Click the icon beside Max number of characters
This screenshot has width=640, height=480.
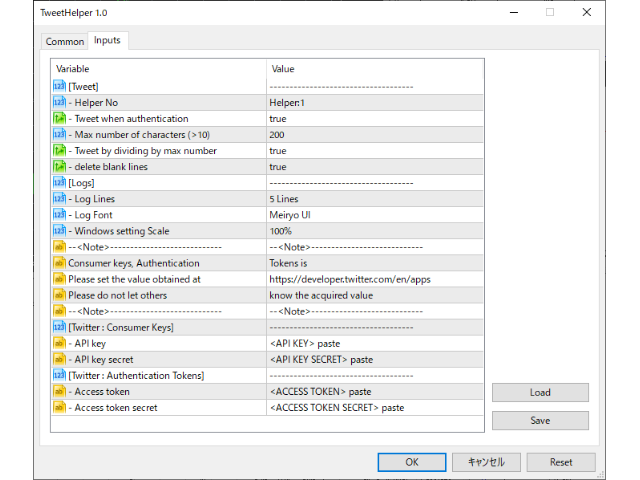(x=59, y=134)
